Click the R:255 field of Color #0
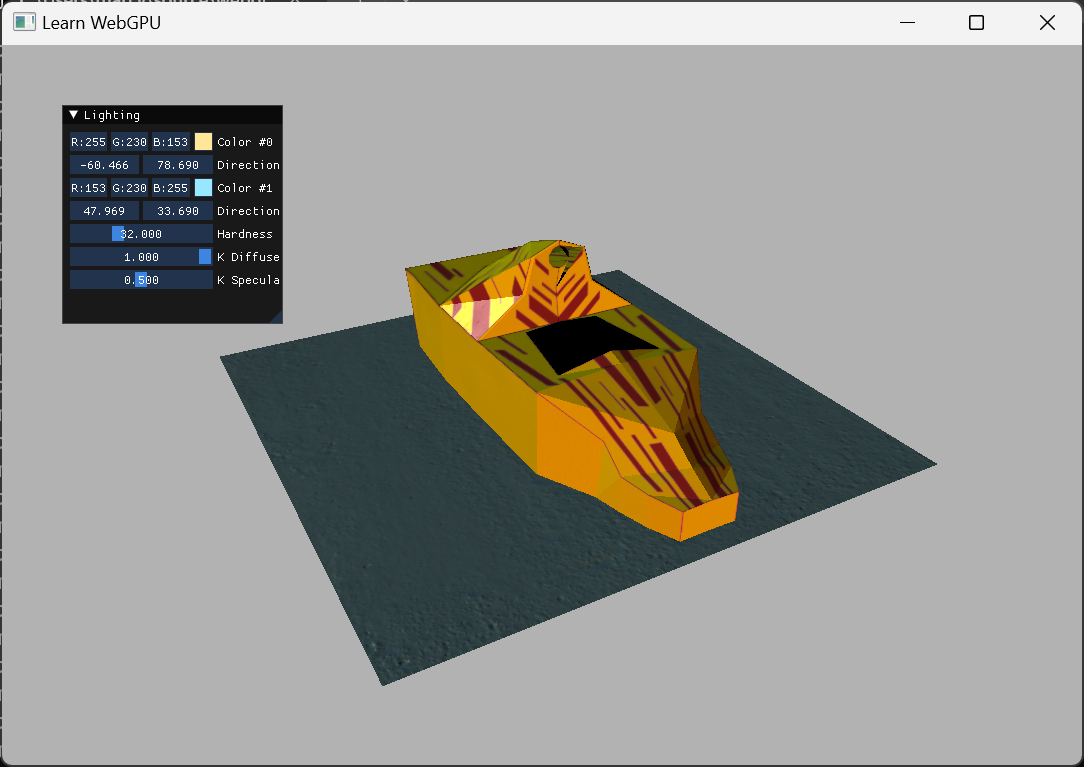 point(88,142)
